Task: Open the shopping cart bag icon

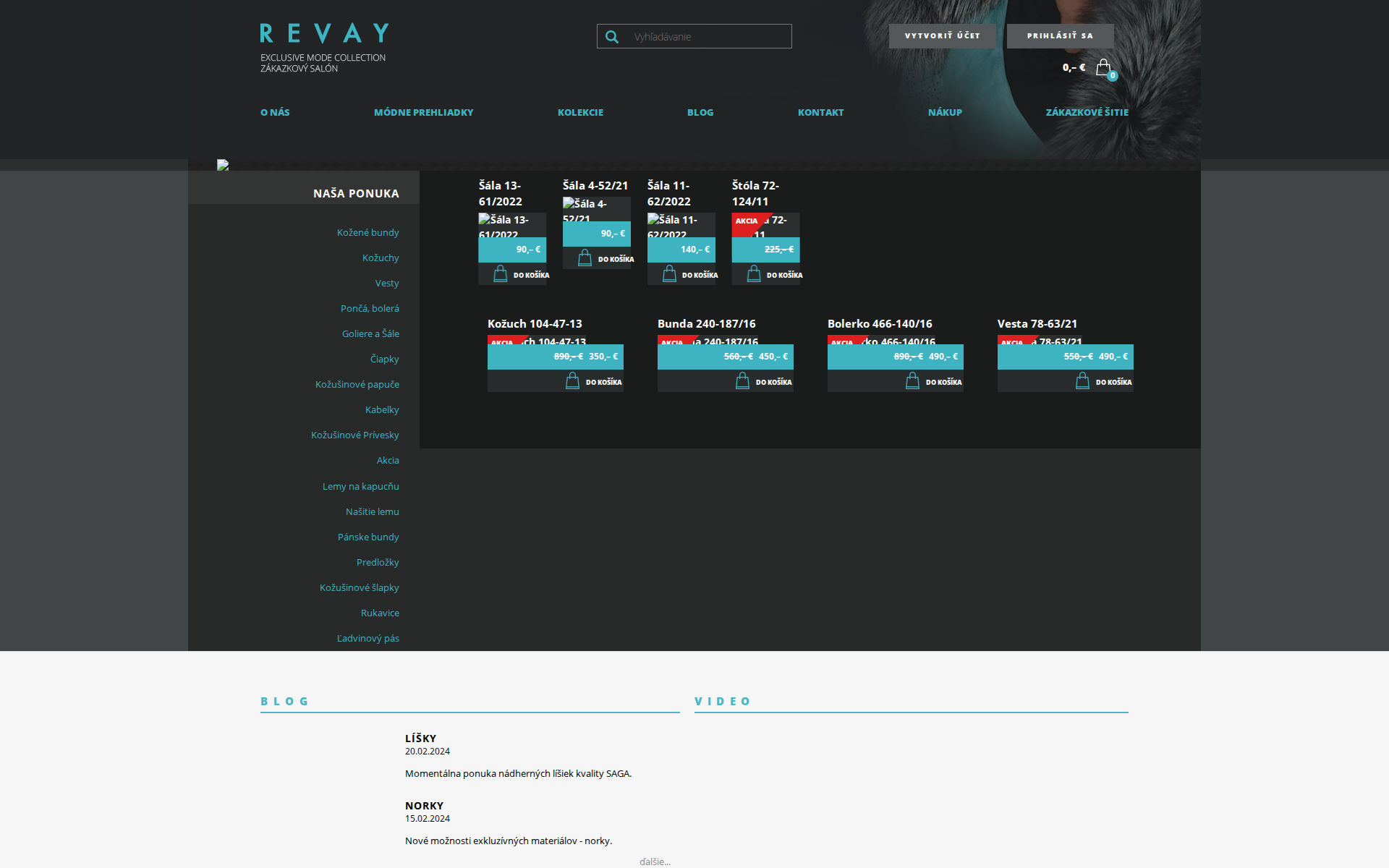Action: click(1103, 67)
